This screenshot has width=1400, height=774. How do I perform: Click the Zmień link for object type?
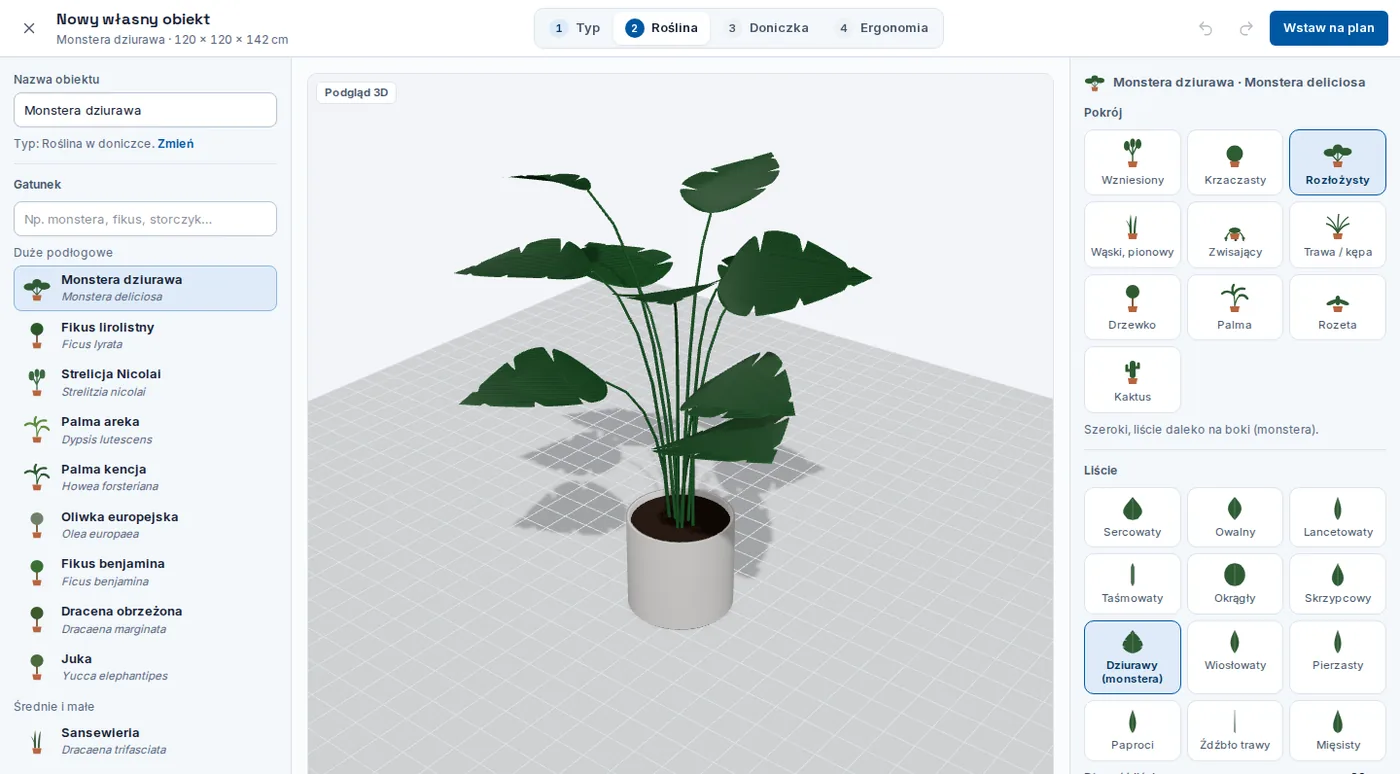176,144
